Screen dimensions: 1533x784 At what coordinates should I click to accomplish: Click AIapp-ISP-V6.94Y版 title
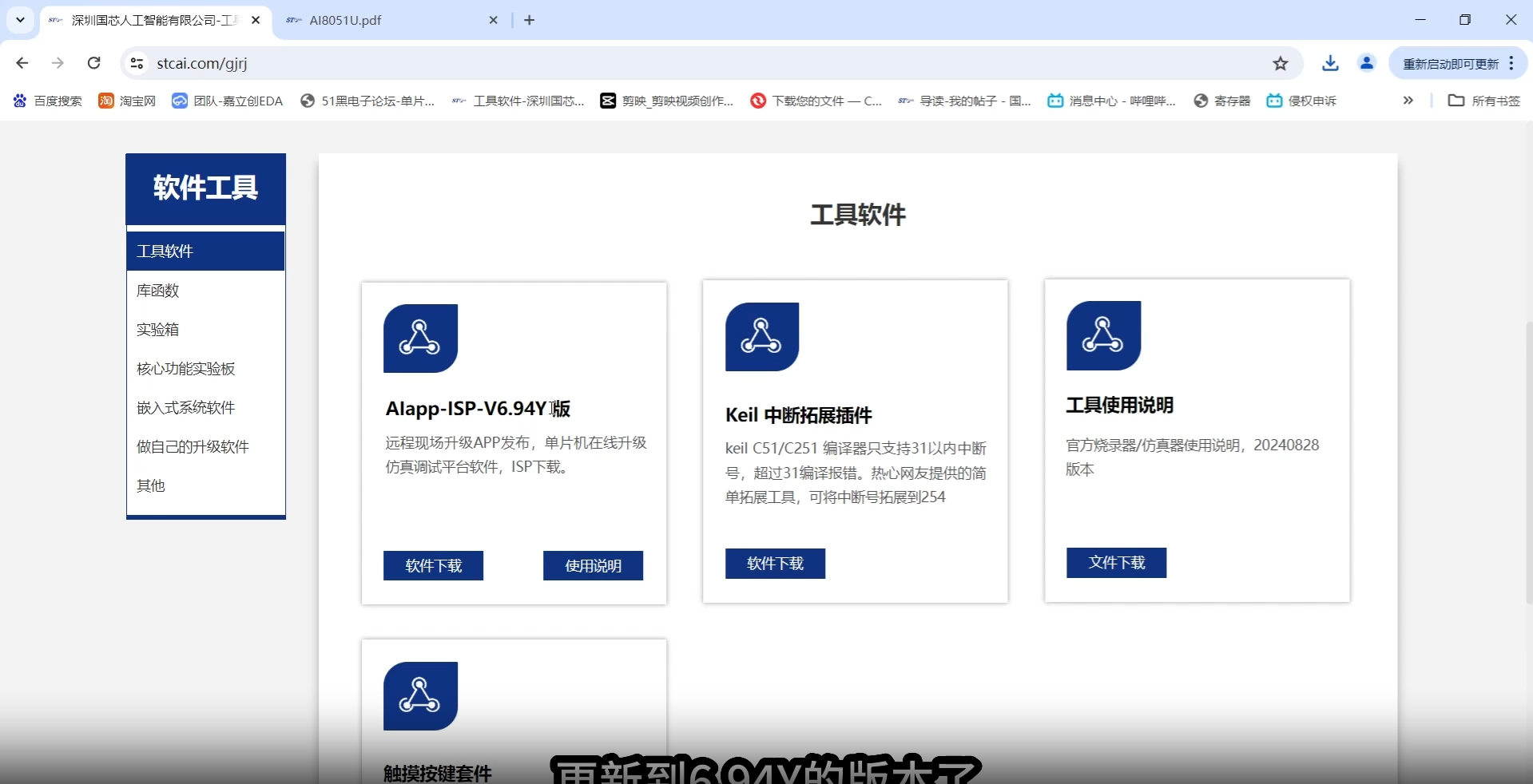point(478,409)
